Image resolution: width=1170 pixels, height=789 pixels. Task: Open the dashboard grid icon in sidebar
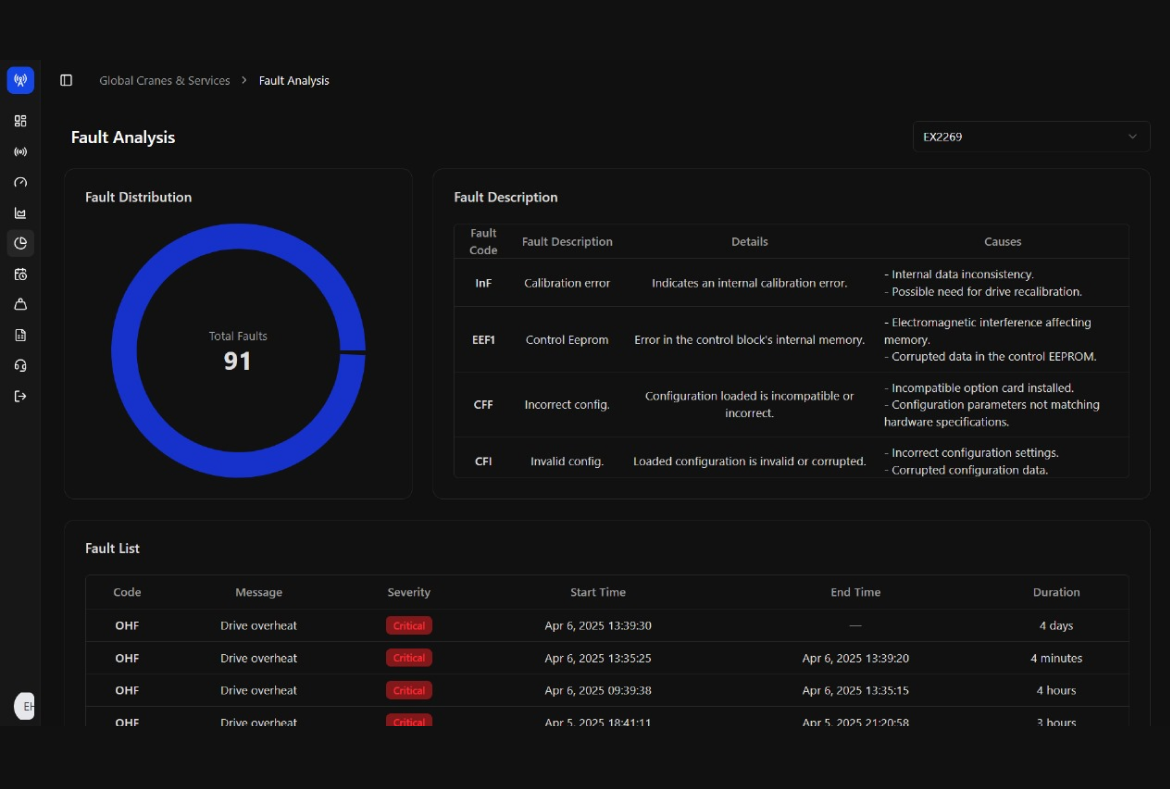tap(20, 121)
